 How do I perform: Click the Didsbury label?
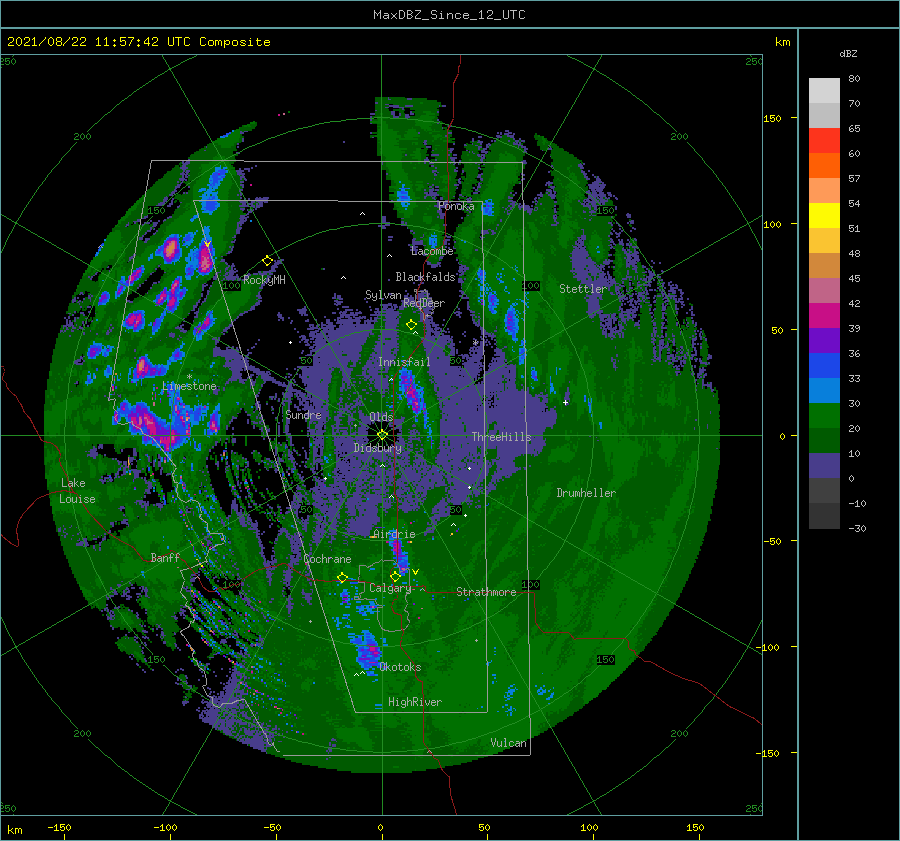(377, 448)
